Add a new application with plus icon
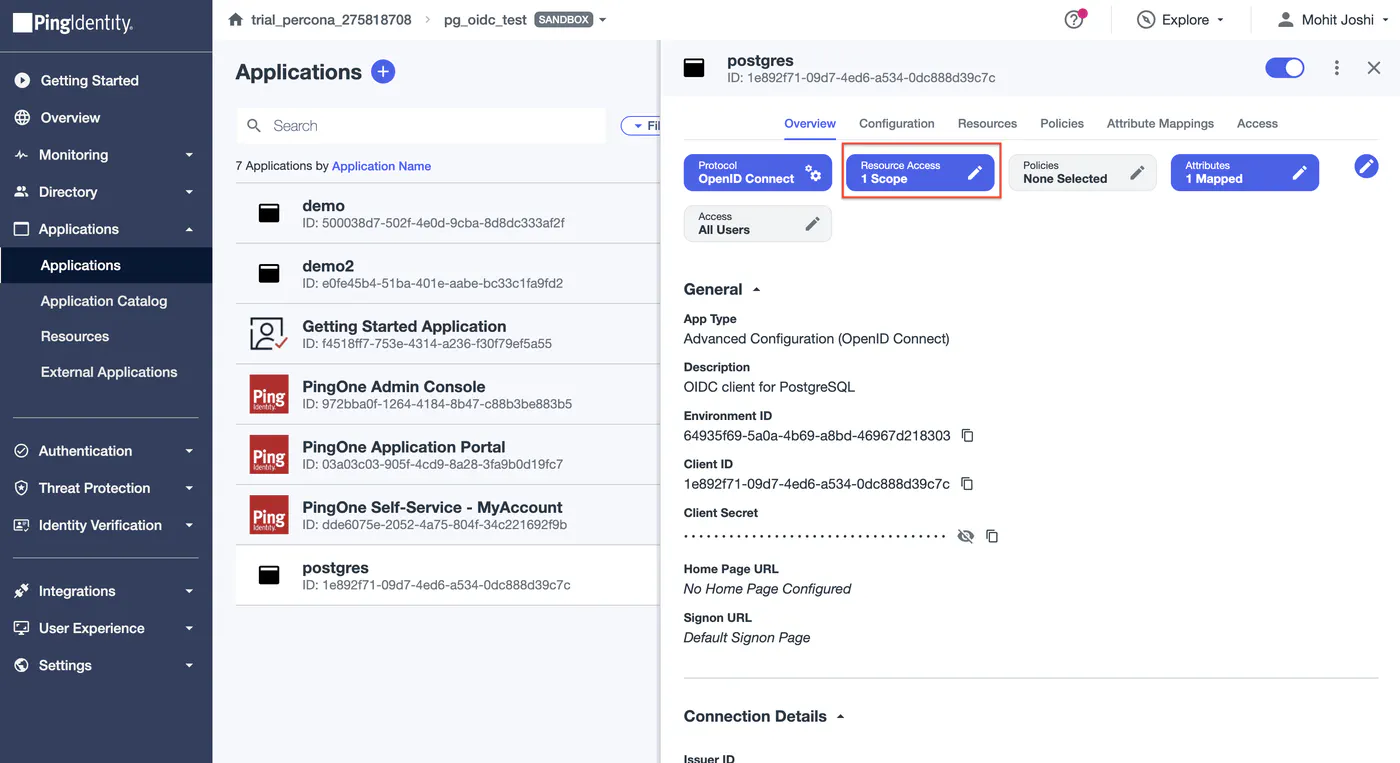The image size is (1400, 763). pyautogui.click(x=383, y=72)
